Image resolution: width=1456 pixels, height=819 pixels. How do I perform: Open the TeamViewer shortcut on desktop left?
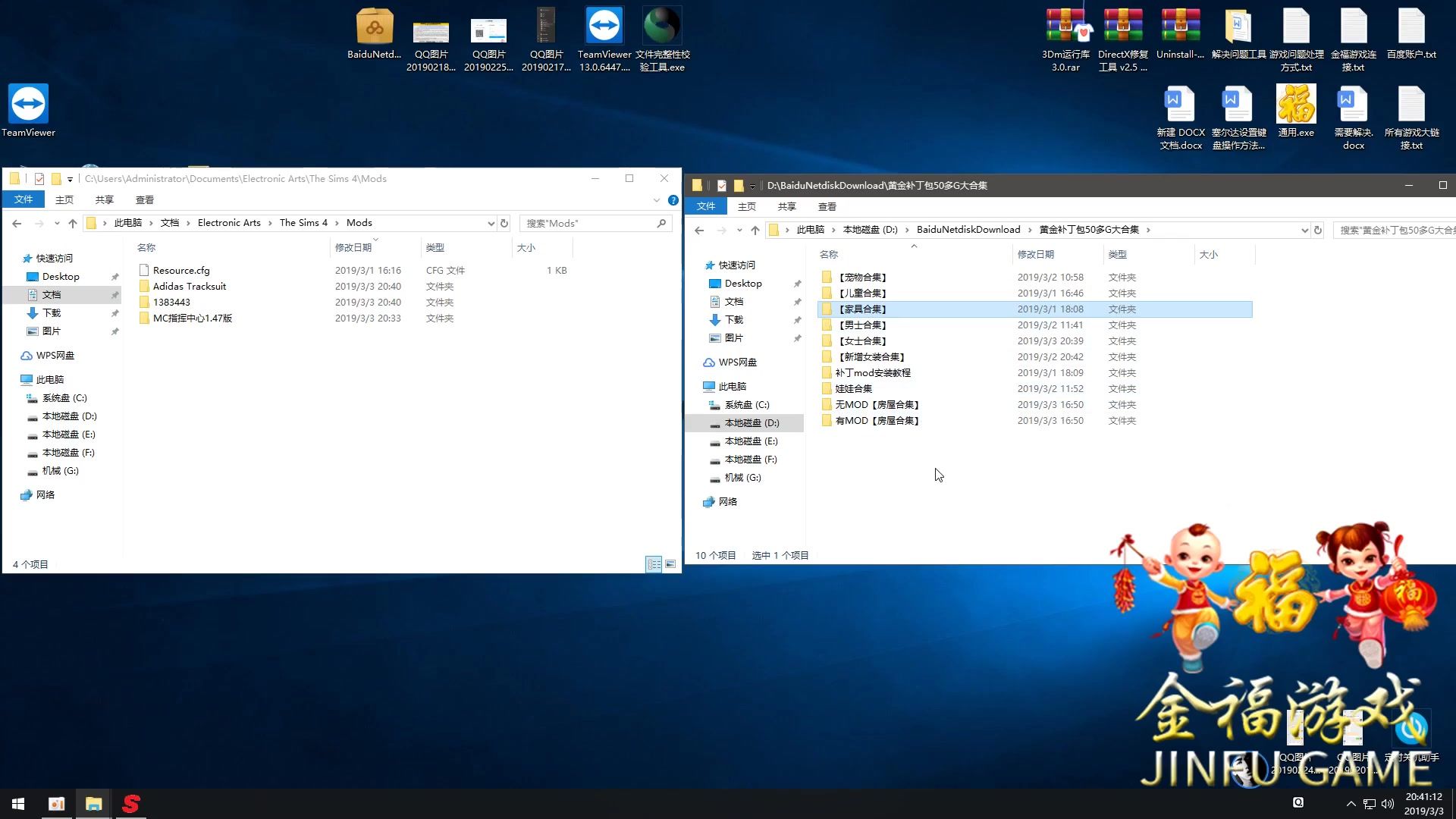(x=28, y=111)
